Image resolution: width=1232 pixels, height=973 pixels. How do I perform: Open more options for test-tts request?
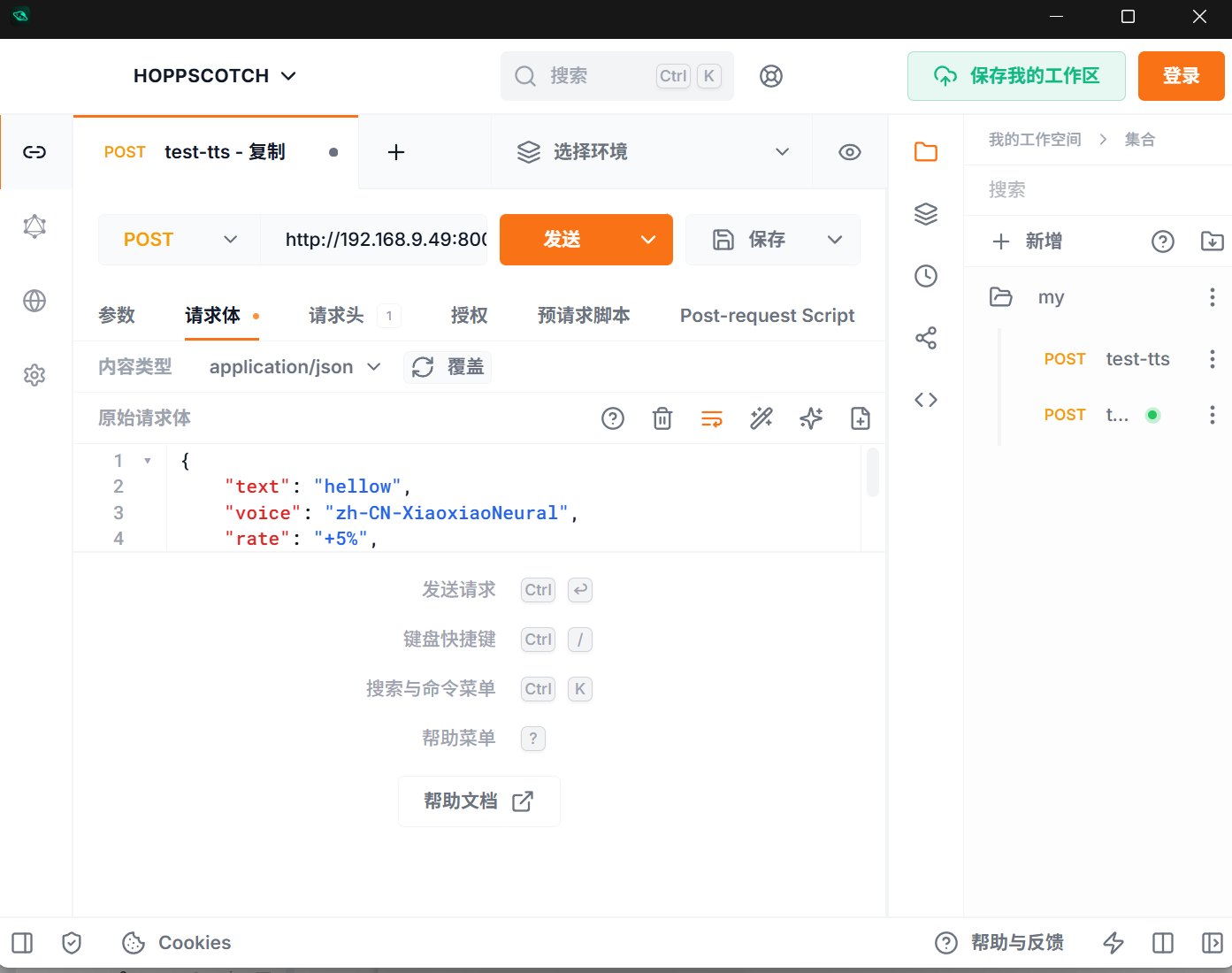point(1213,359)
